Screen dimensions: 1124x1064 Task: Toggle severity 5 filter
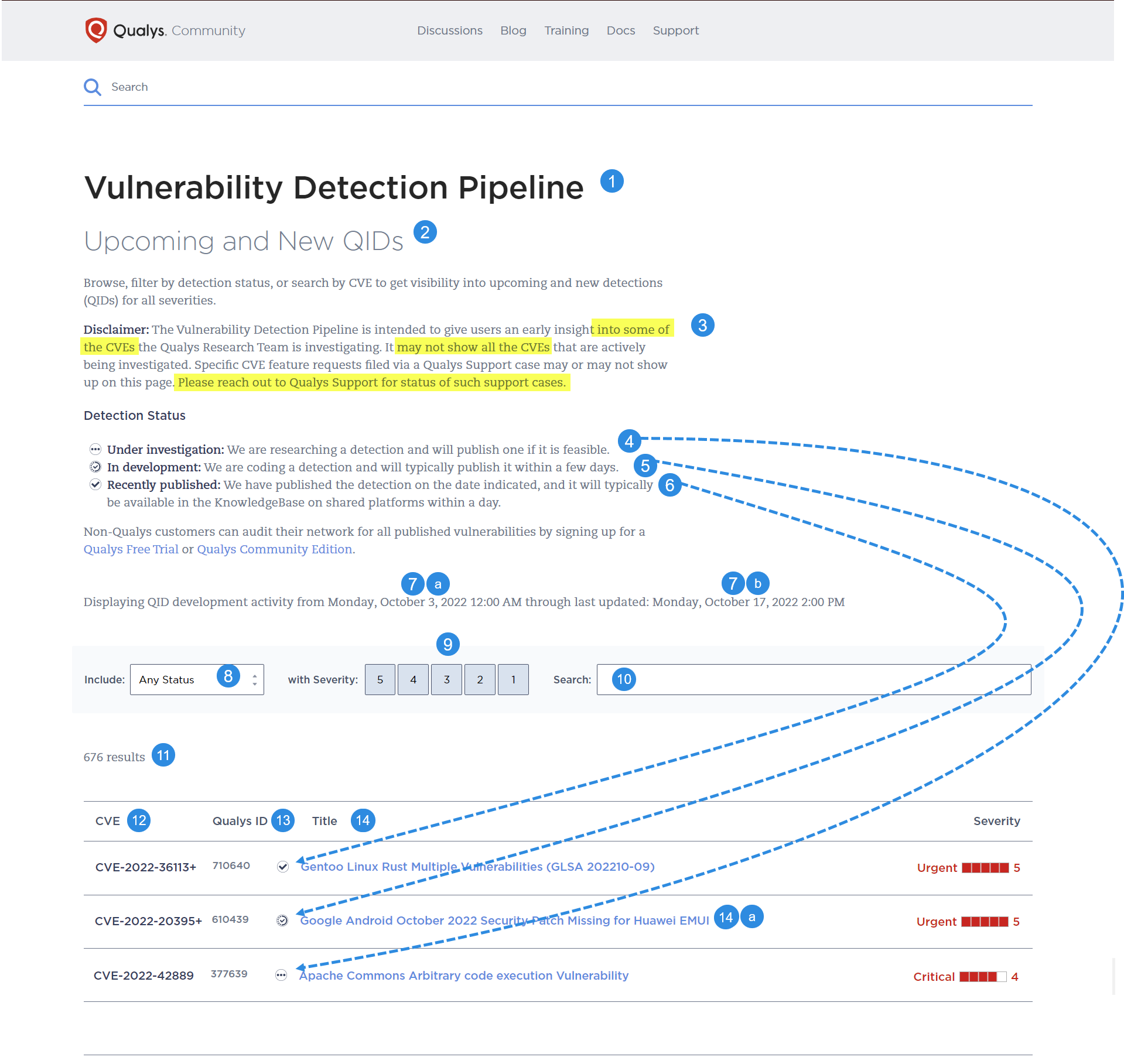click(x=380, y=679)
